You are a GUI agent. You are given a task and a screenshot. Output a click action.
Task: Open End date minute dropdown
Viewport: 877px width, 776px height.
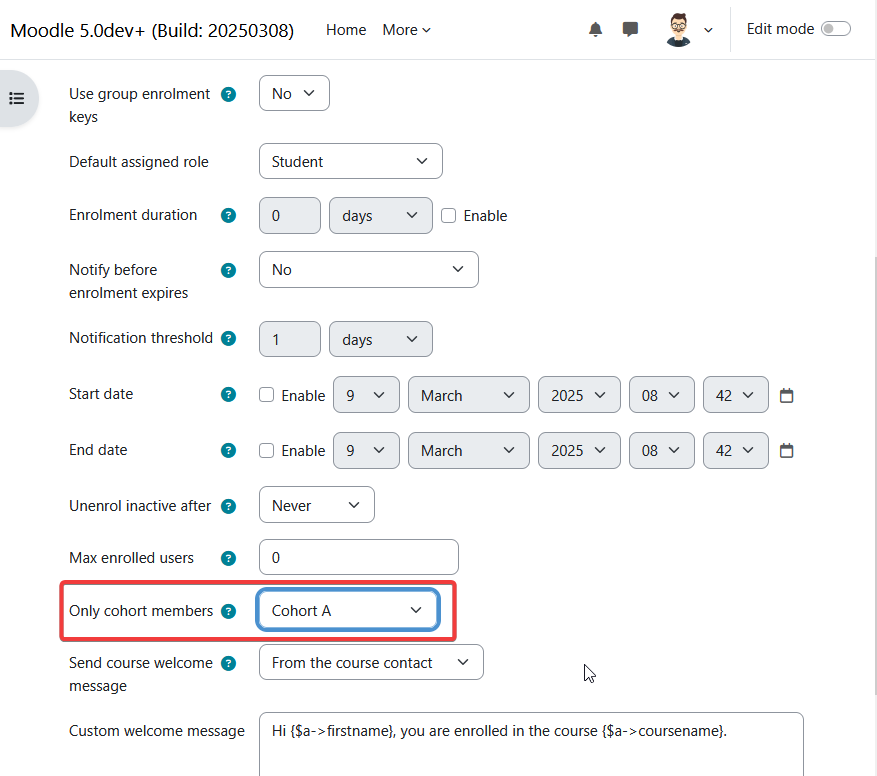click(735, 450)
